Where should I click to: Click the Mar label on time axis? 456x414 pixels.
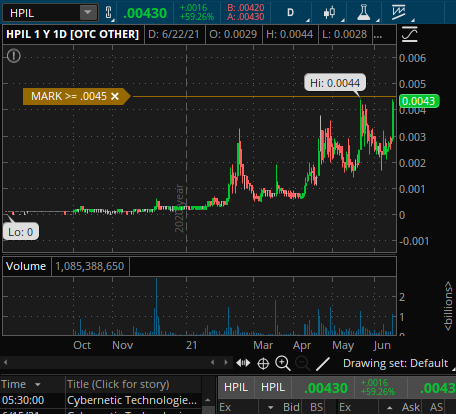coord(263,345)
